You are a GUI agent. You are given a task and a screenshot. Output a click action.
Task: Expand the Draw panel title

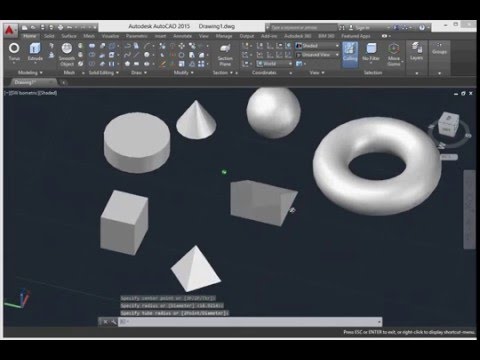pyautogui.click(x=139, y=72)
